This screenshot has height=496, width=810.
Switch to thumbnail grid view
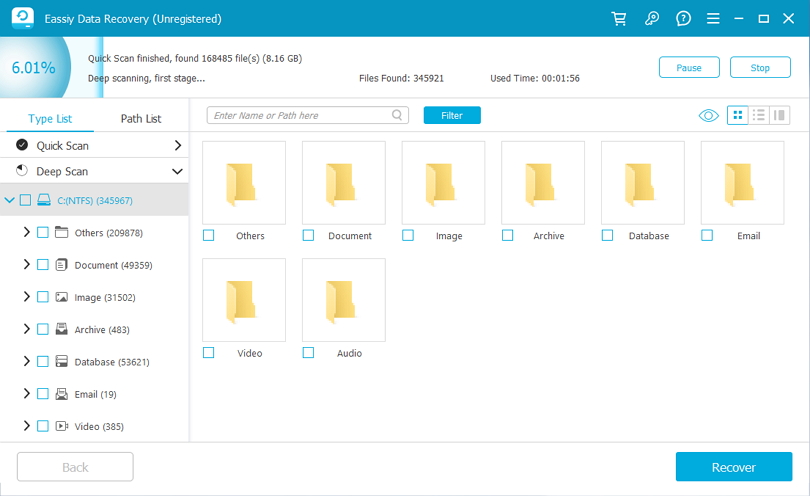pos(738,115)
